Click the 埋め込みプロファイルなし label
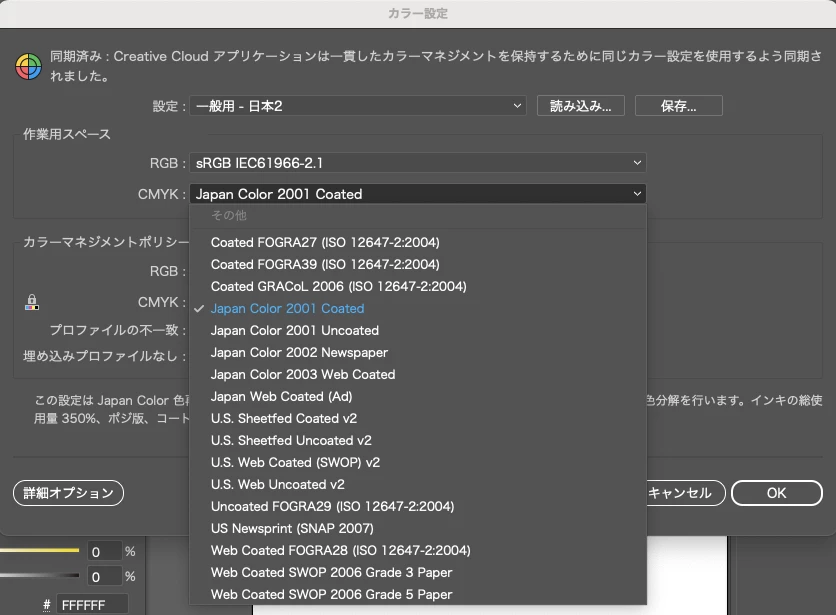Screen dimensions: 836x615 point(104,356)
